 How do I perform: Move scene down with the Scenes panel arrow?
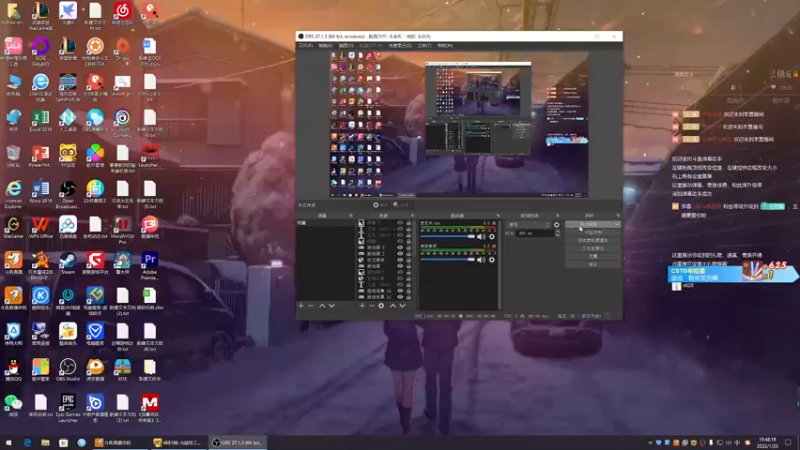click(x=332, y=306)
